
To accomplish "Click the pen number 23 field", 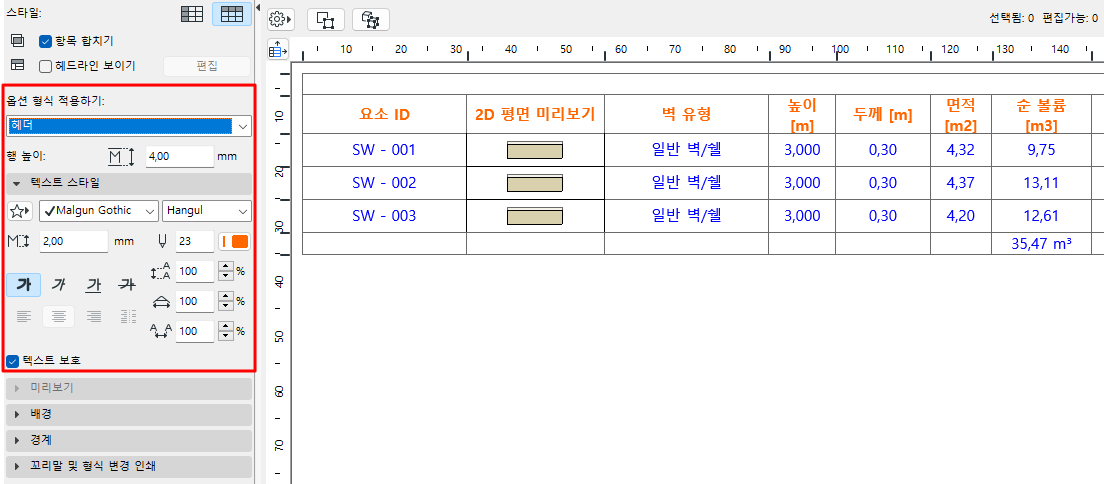I will pyautogui.click(x=195, y=242).
